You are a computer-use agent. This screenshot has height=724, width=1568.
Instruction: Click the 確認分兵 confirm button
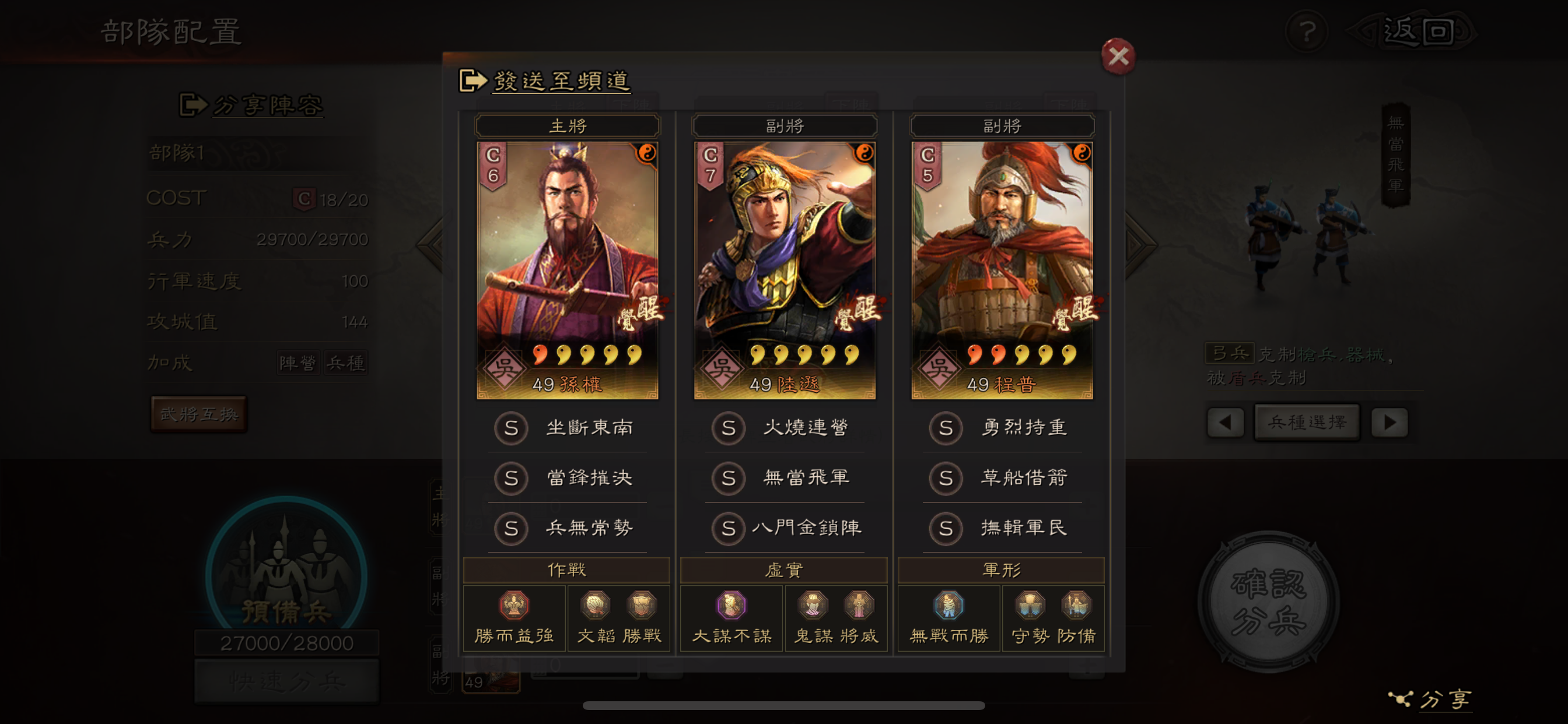(1269, 602)
